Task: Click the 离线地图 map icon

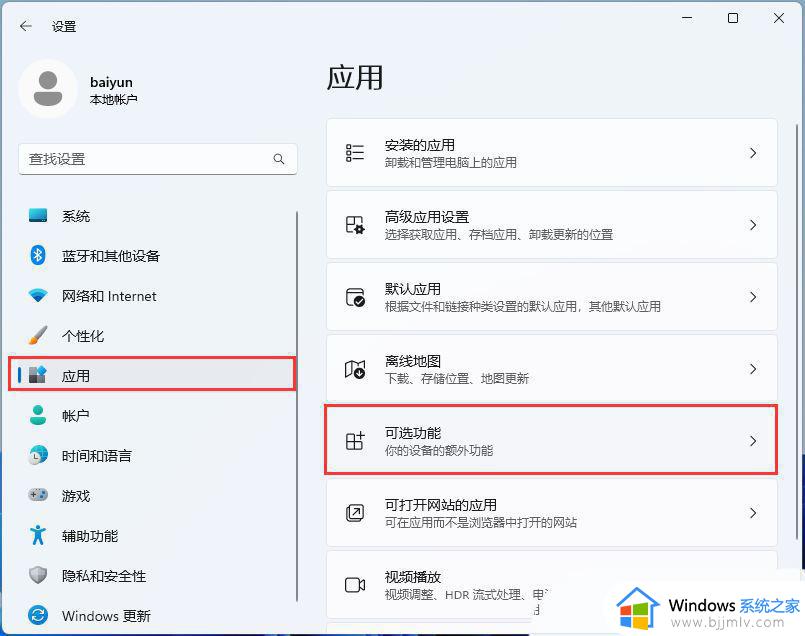Action: point(355,369)
